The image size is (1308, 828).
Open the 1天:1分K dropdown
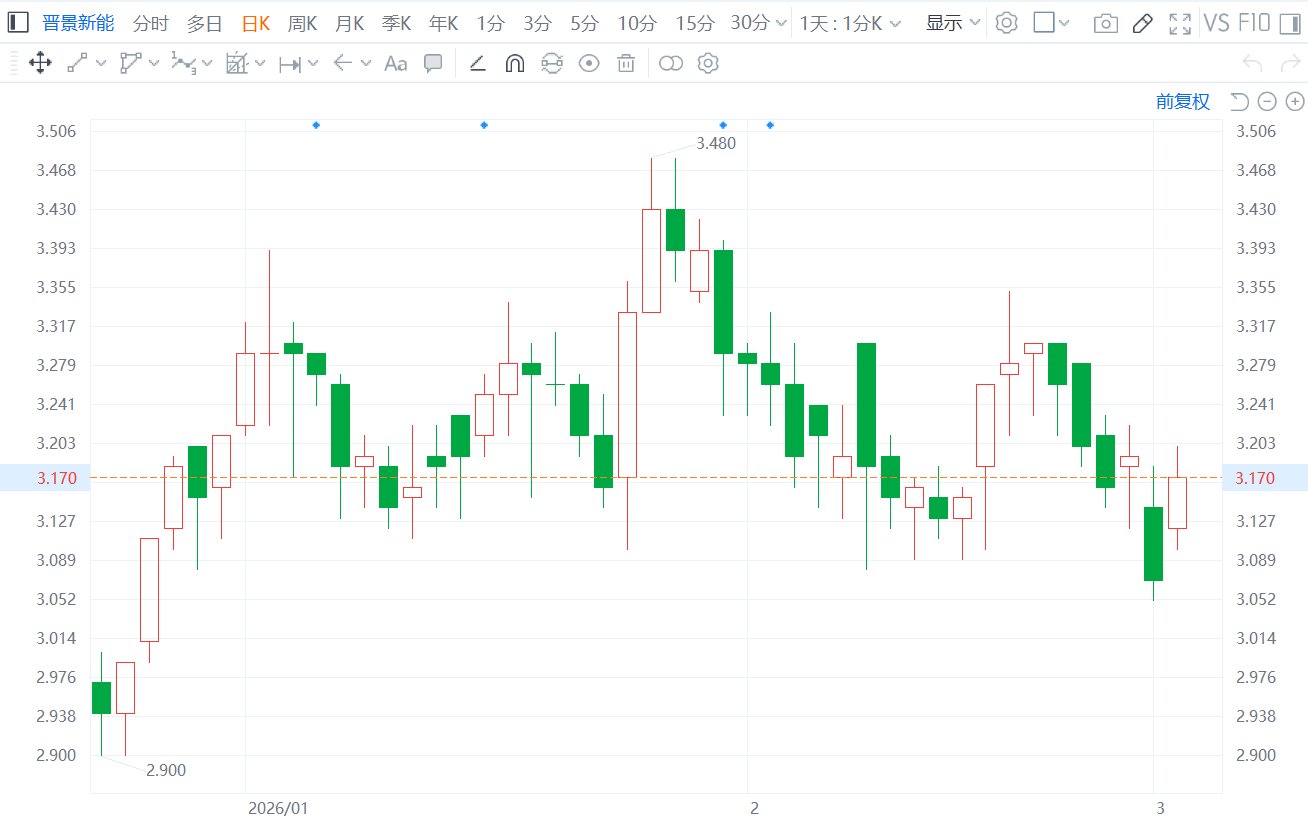click(x=849, y=23)
